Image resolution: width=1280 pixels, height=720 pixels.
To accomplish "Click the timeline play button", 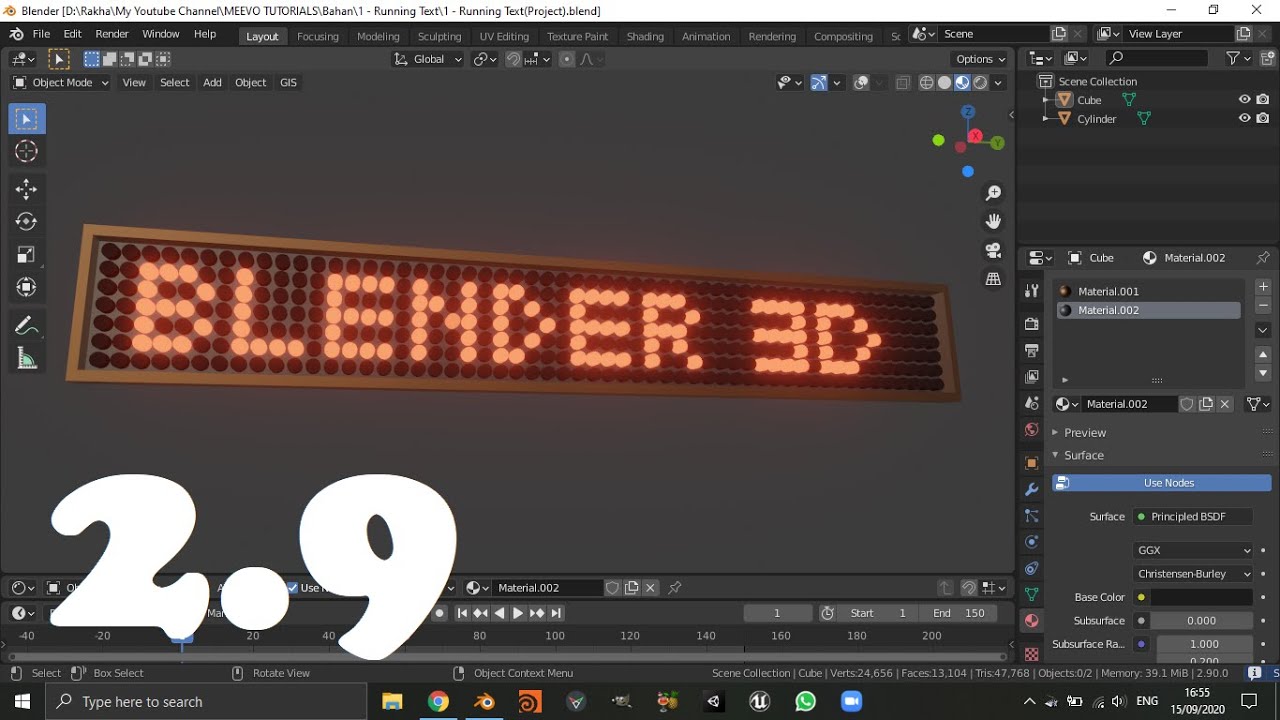I will point(518,613).
